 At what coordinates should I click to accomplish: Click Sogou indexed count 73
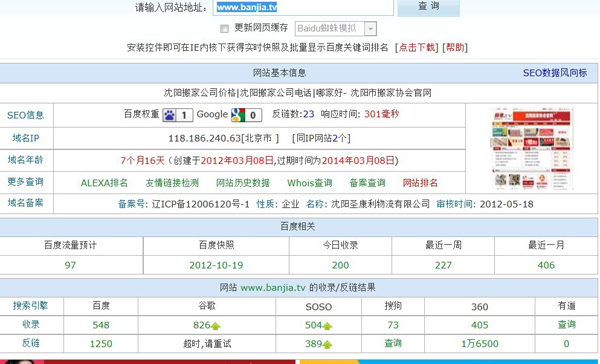coord(393,325)
